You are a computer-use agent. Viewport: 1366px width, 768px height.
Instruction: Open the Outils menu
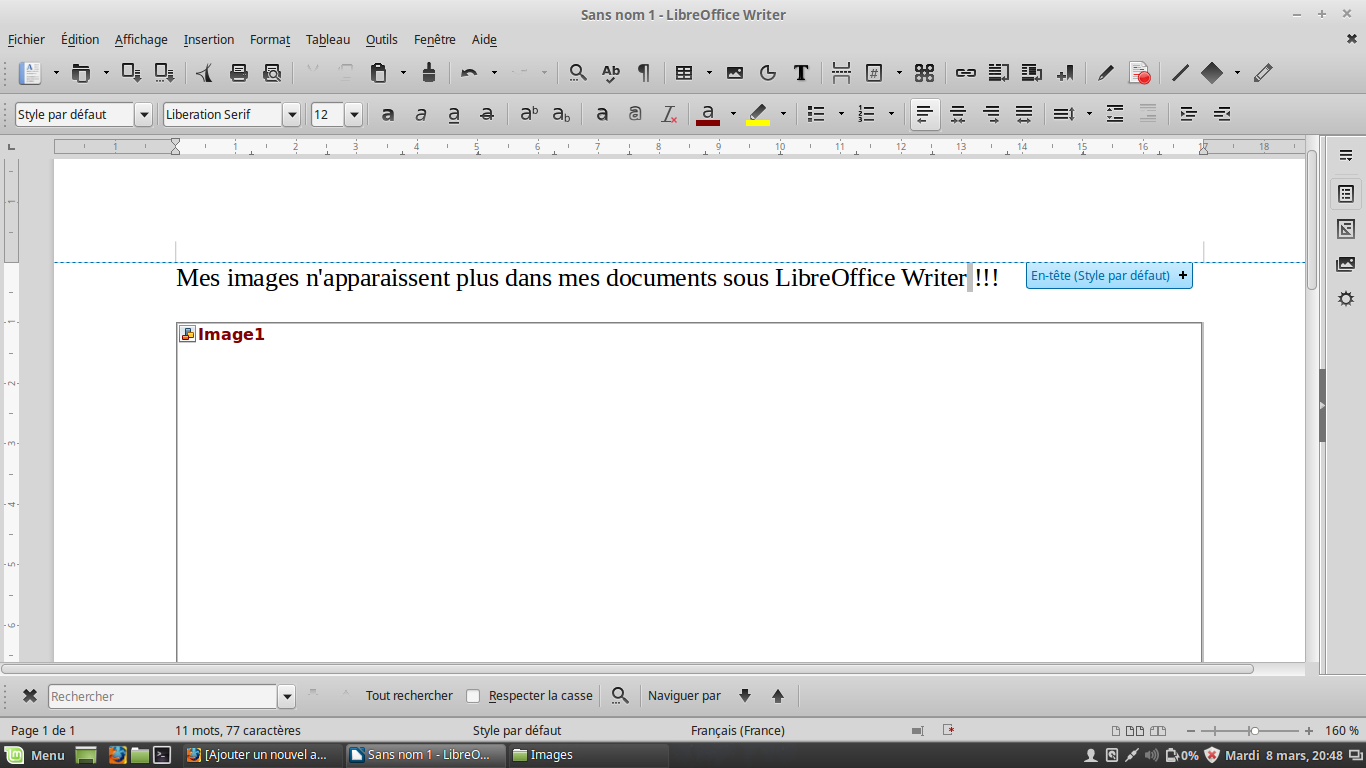click(x=382, y=40)
